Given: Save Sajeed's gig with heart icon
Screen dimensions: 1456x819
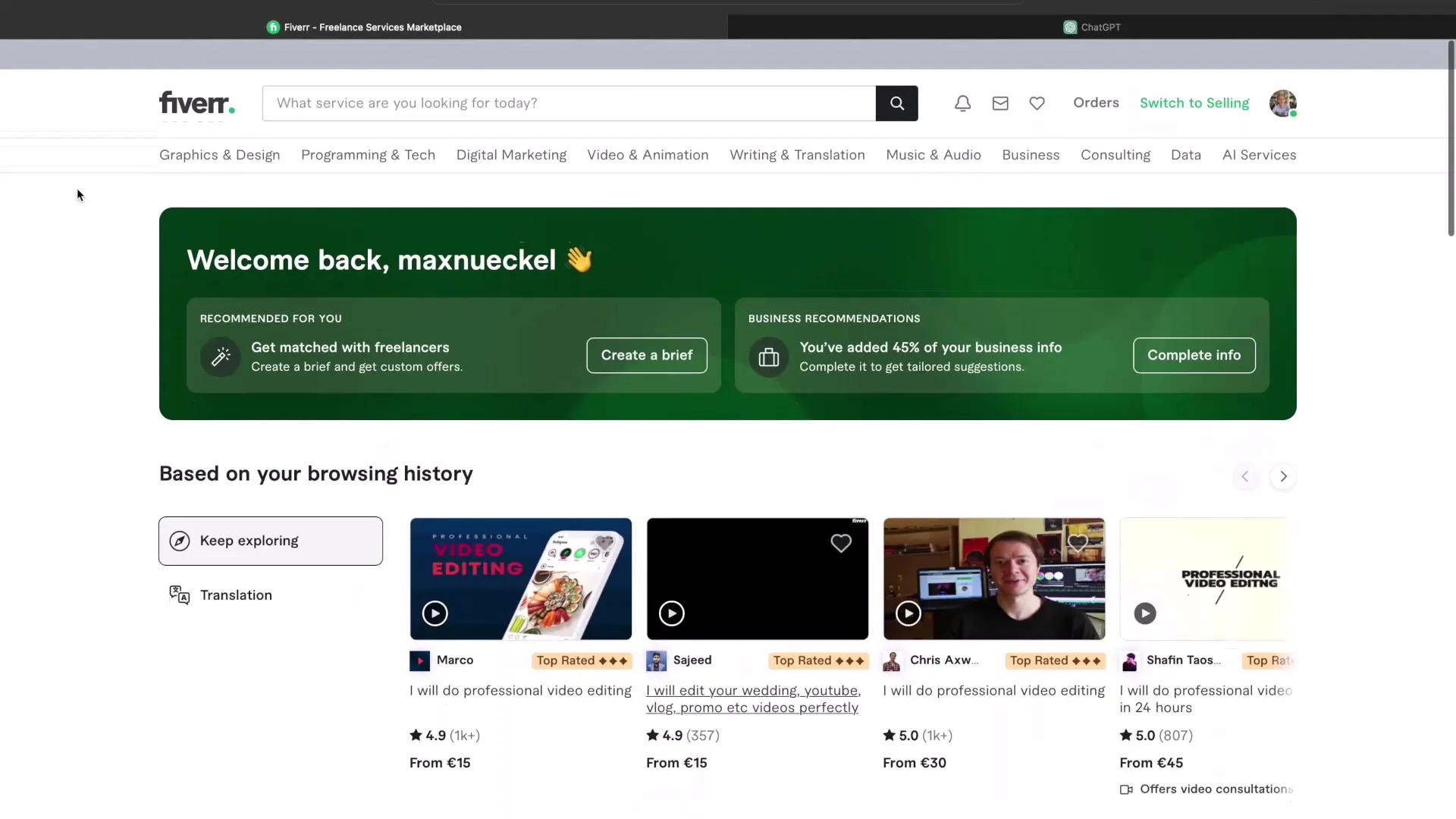Looking at the screenshot, I should click(841, 543).
